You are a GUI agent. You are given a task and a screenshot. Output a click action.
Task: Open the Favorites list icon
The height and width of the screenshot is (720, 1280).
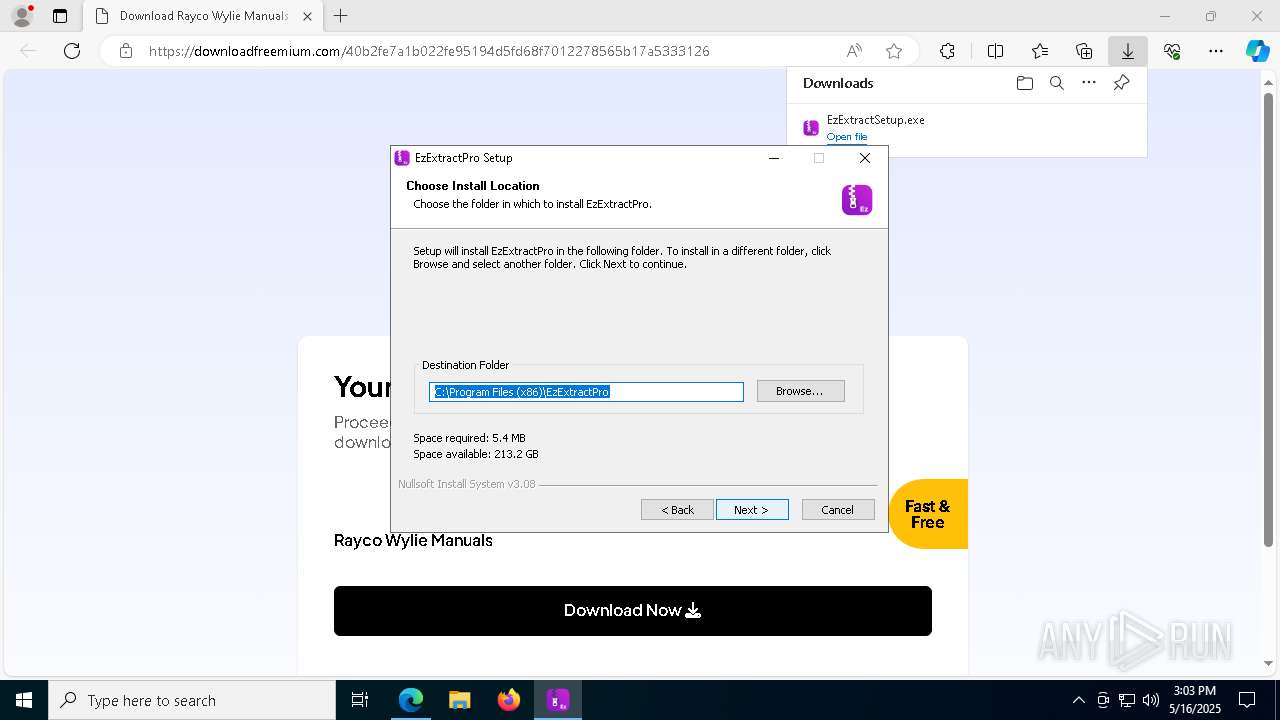pyautogui.click(x=1040, y=51)
